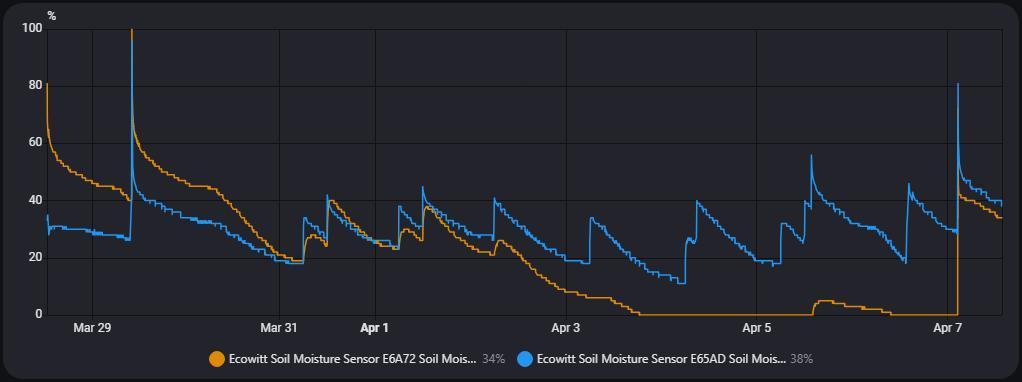This screenshot has height=382, width=1022.
Task: Click the E6A72 Soil Moisture Sensor legend label
Action: point(353,359)
